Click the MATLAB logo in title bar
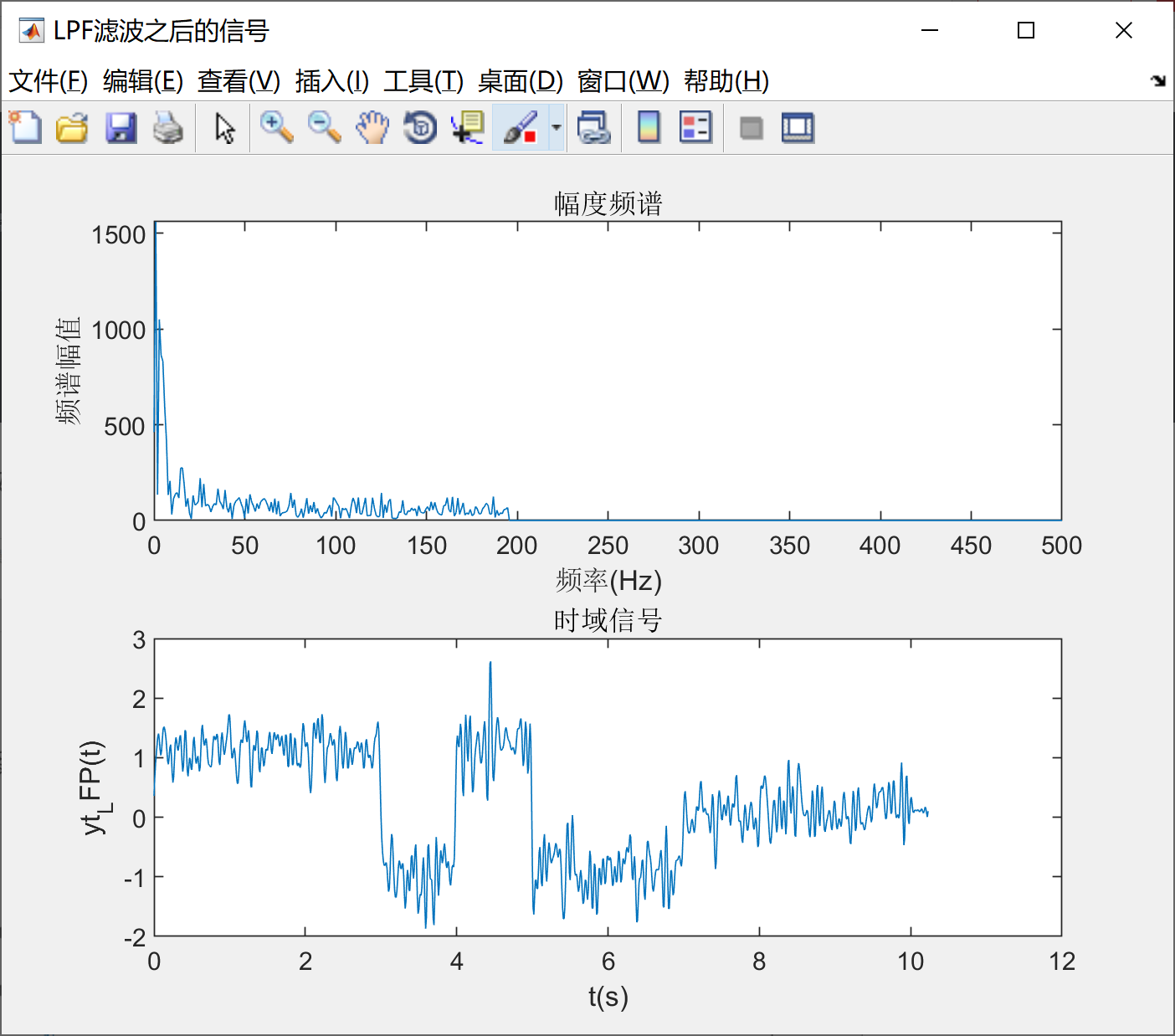 click(31, 31)
